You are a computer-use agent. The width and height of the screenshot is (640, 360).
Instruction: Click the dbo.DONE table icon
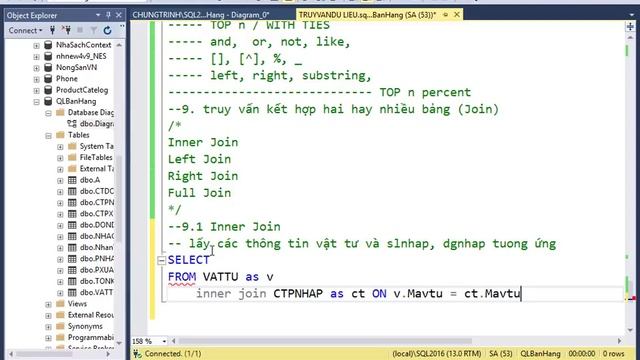coord(72,225)
